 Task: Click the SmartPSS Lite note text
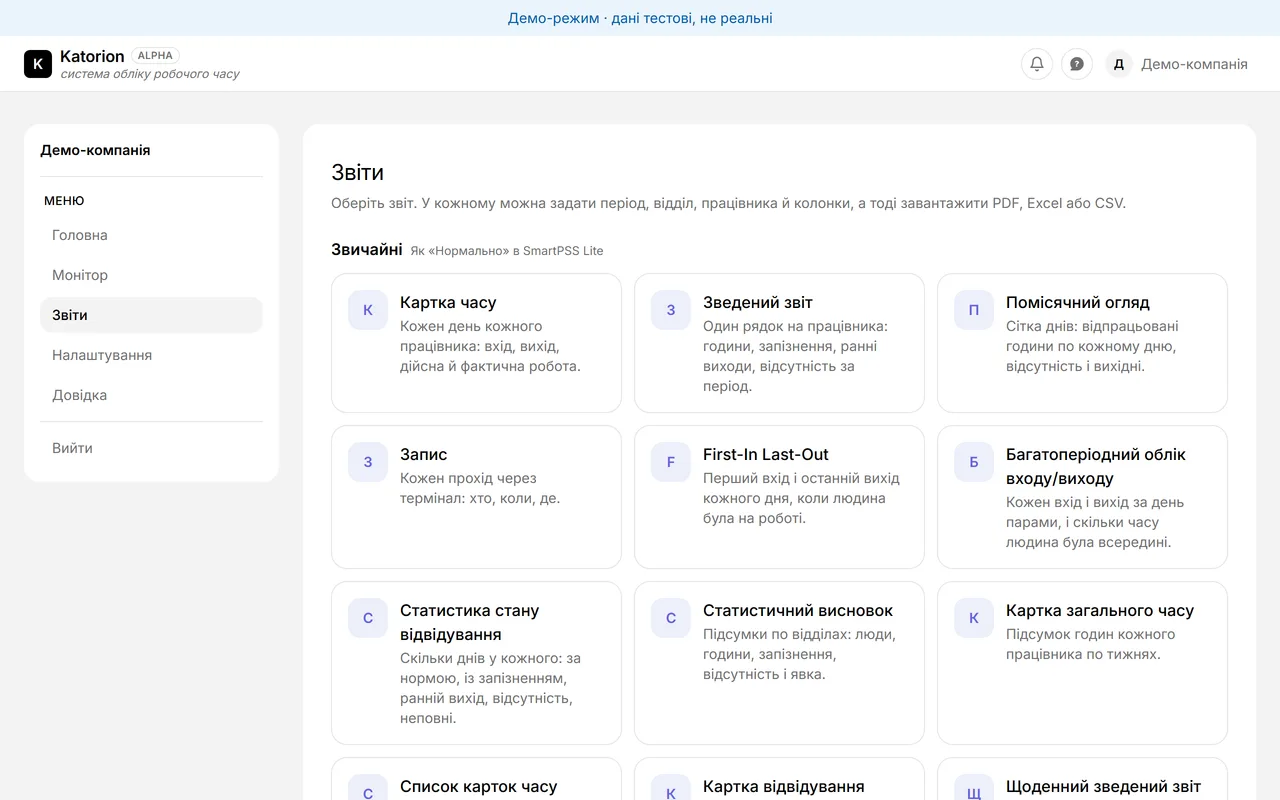click(x=507, y=251)
